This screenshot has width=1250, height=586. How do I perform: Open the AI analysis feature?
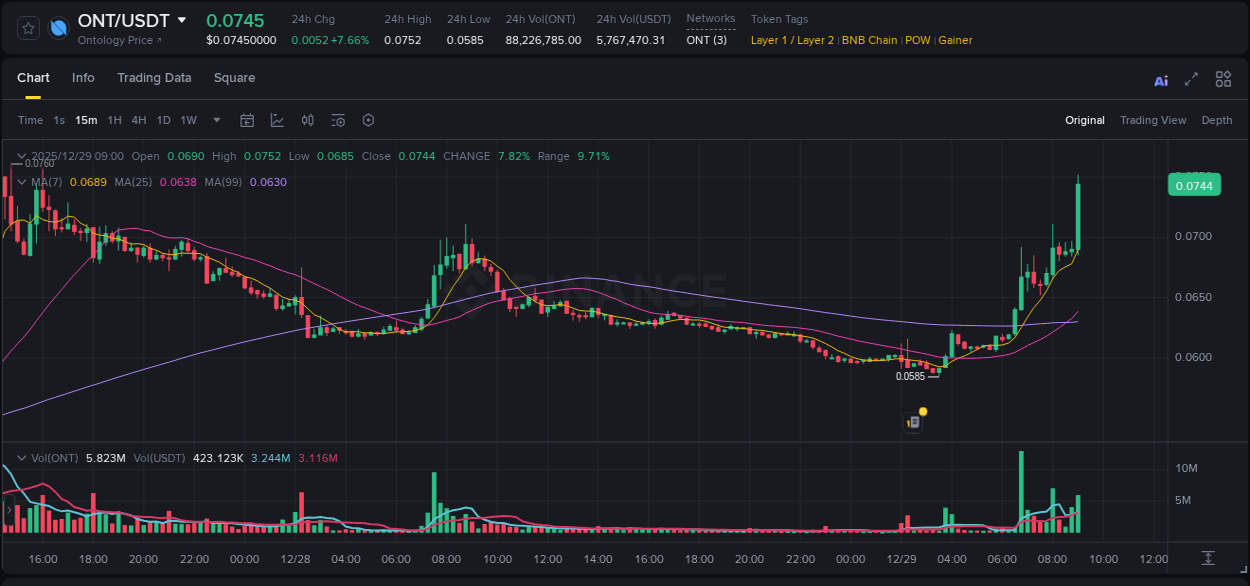(1160, 78)
